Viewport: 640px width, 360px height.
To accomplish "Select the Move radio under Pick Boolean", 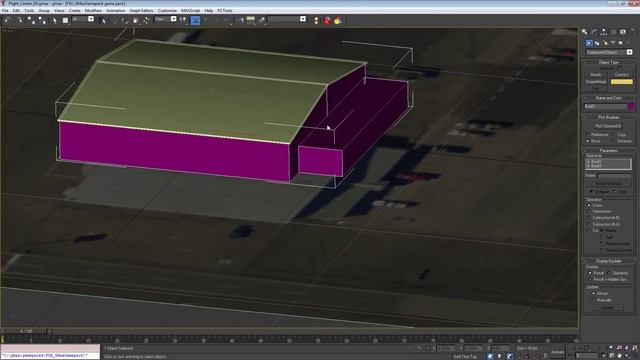I will 589,141.
